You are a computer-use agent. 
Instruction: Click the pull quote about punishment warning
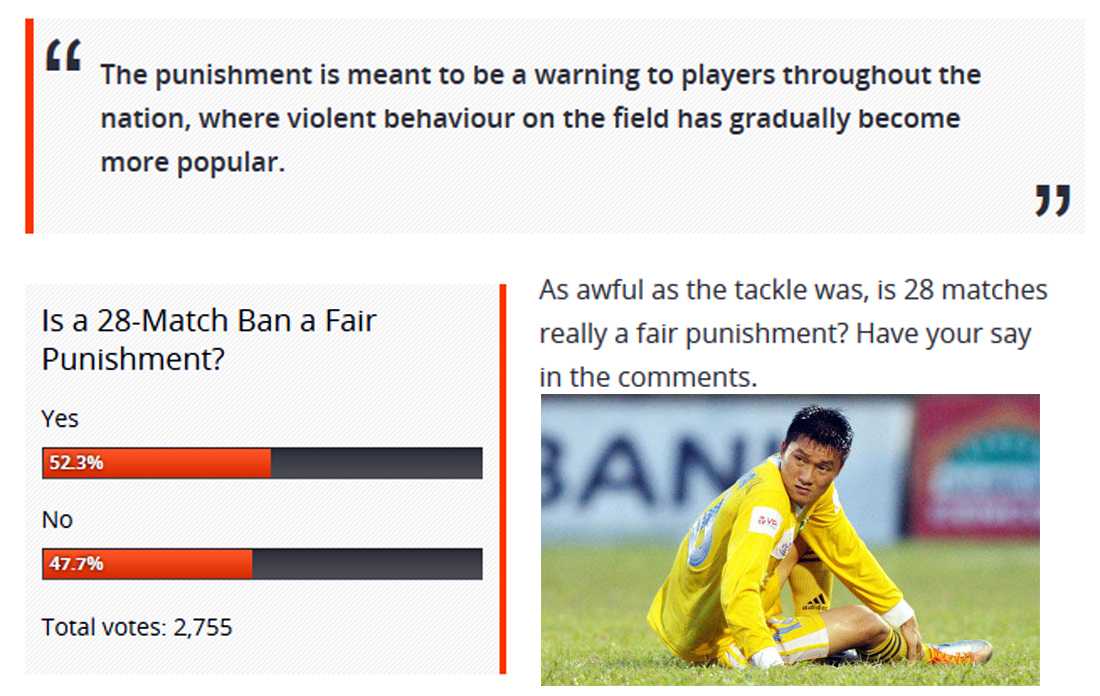(540, 118)
